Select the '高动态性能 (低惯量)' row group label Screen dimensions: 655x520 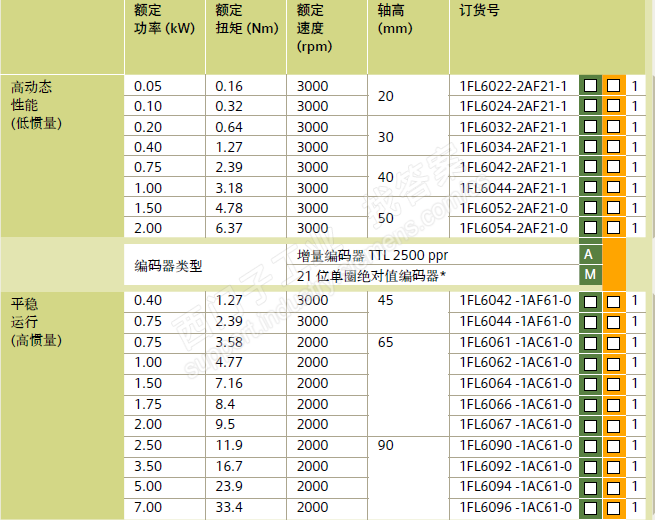point(36,105)
